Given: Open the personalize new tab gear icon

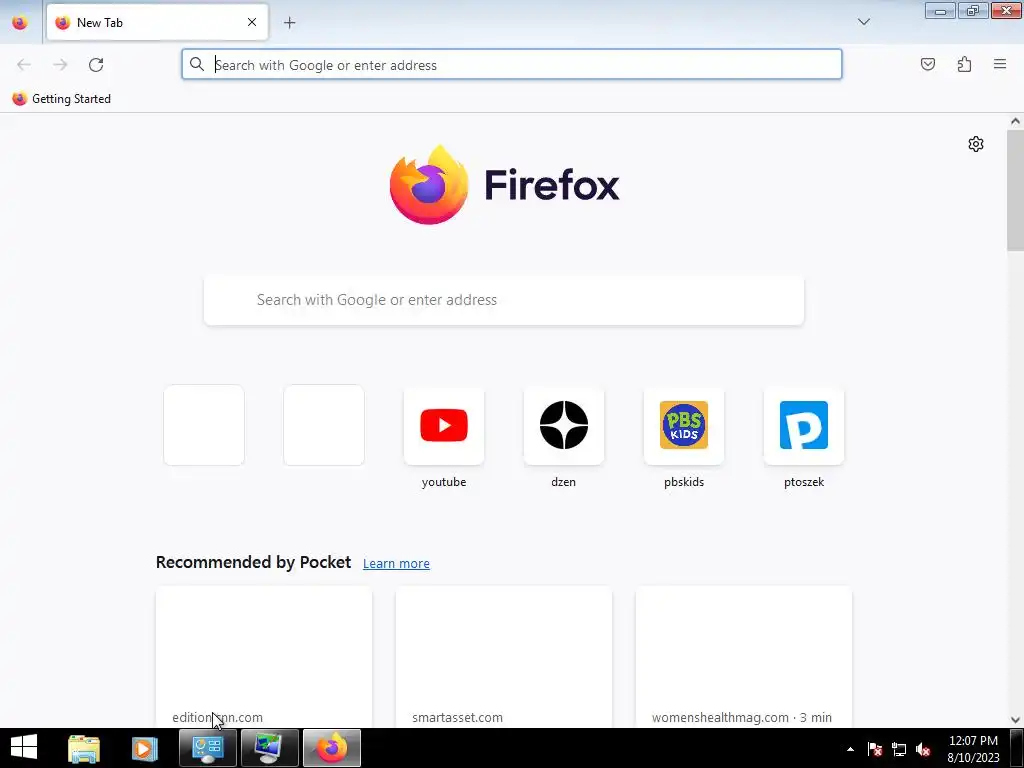Looking at the screenshot, I should pos(976,144).
